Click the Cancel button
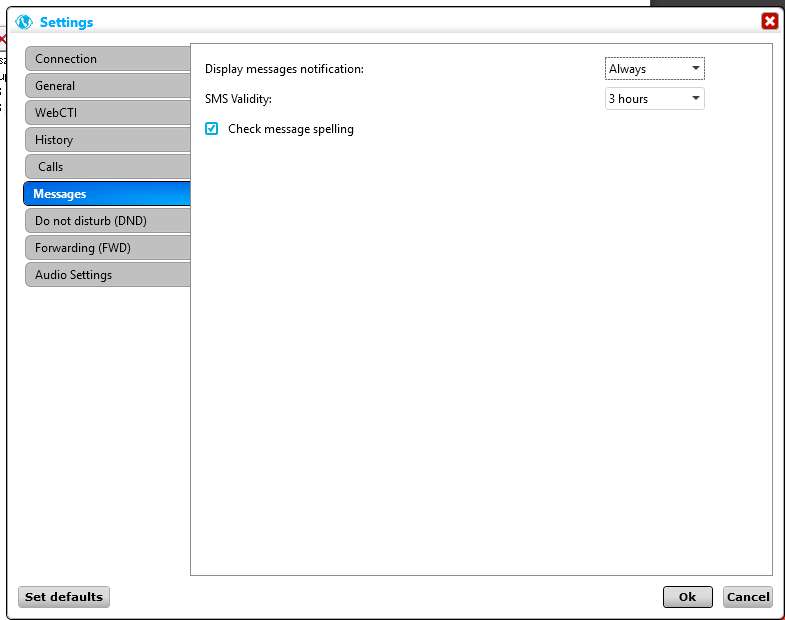785x620 pixels. [747, 597]
